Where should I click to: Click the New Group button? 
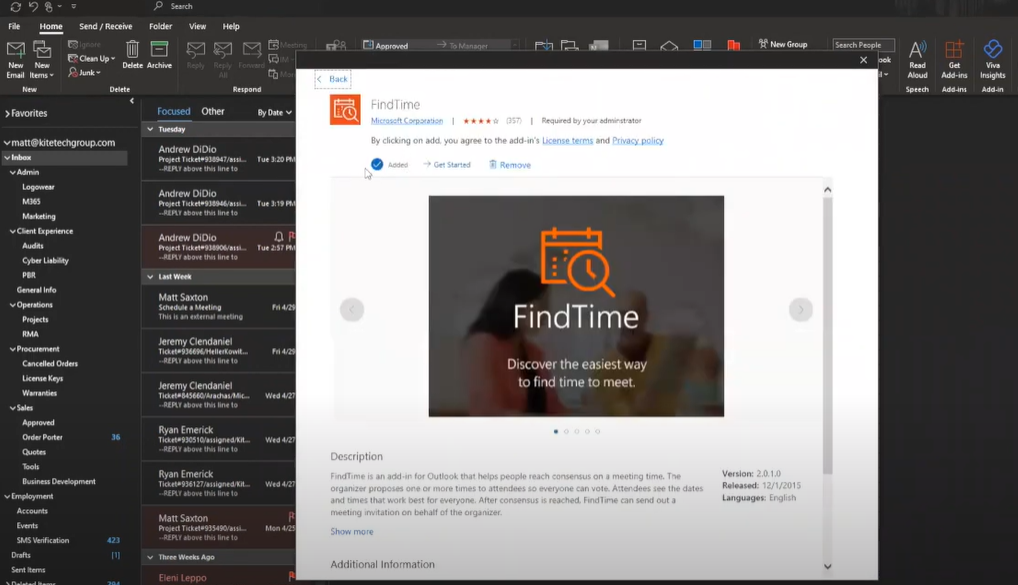pyautogui.click(x=783, y=44)
